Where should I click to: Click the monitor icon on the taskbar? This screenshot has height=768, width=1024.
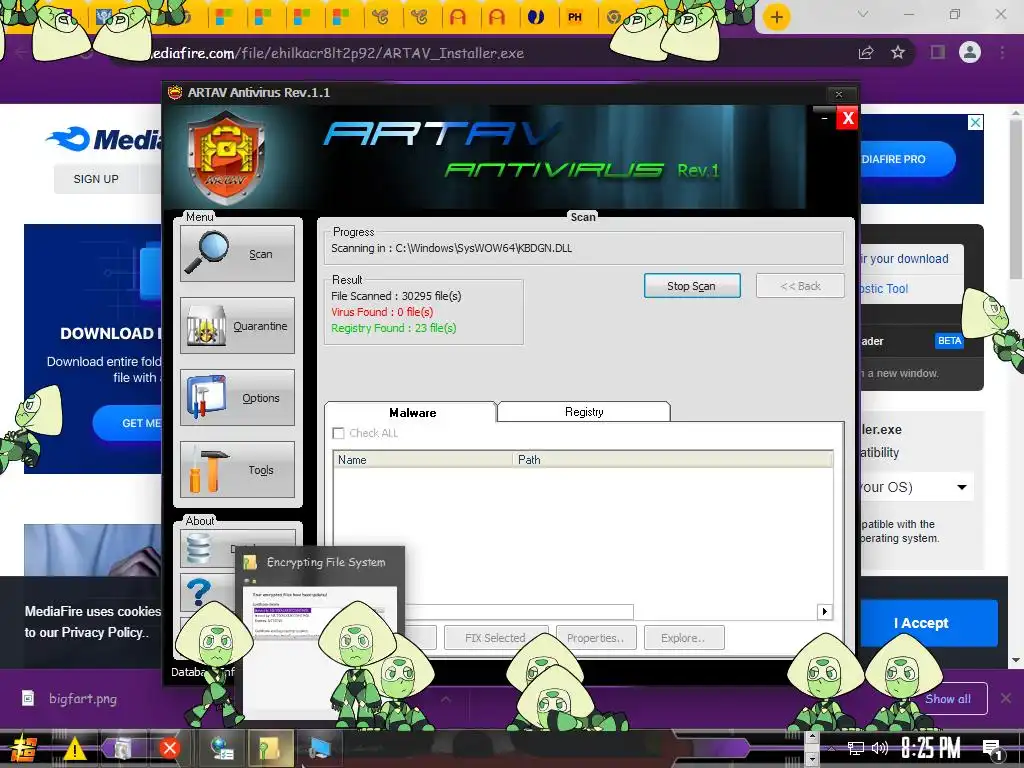tap(320, 748)
